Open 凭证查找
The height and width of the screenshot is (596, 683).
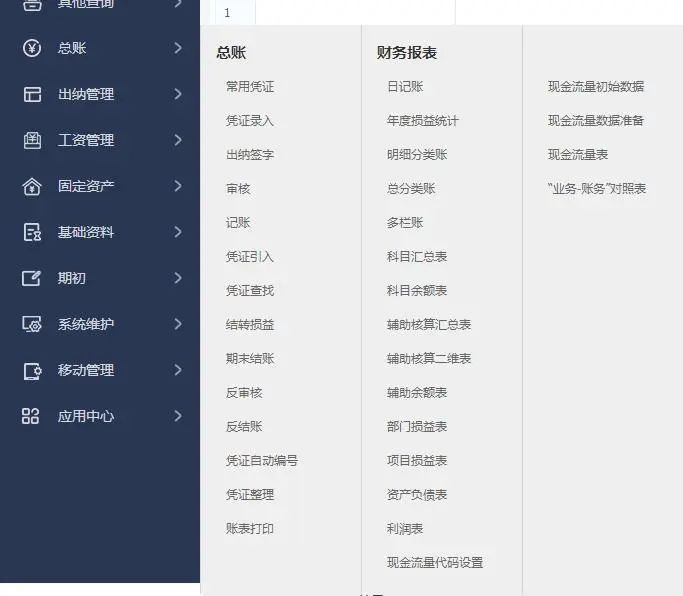(250, 291)
